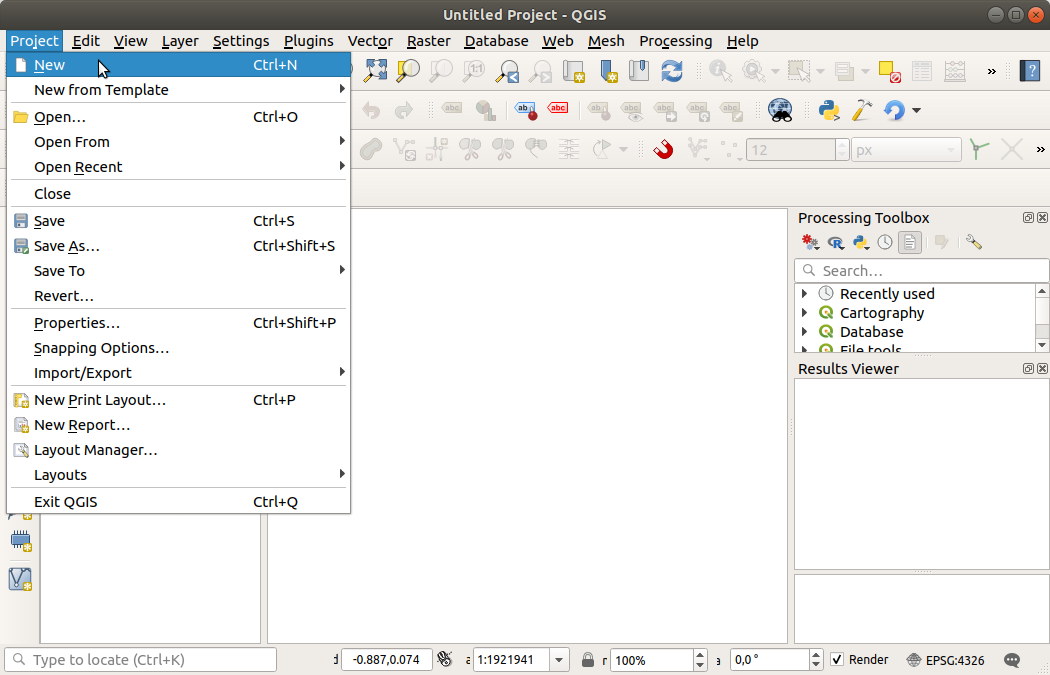Enable snapping with the red magnet icon
The height and width of the screenshot is (675, 1050).
[663, 150]
